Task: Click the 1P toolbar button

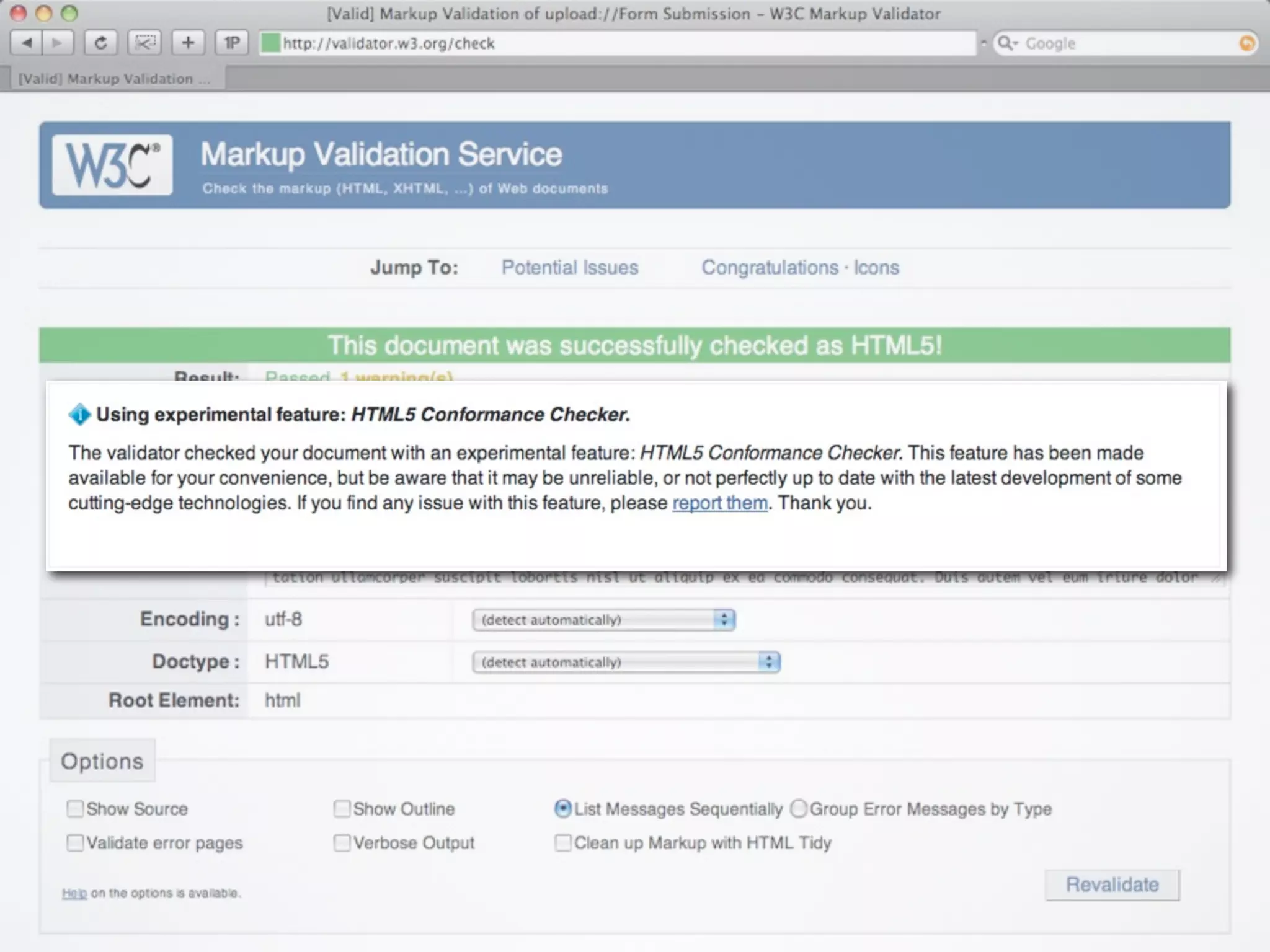Action: [231, 43]
